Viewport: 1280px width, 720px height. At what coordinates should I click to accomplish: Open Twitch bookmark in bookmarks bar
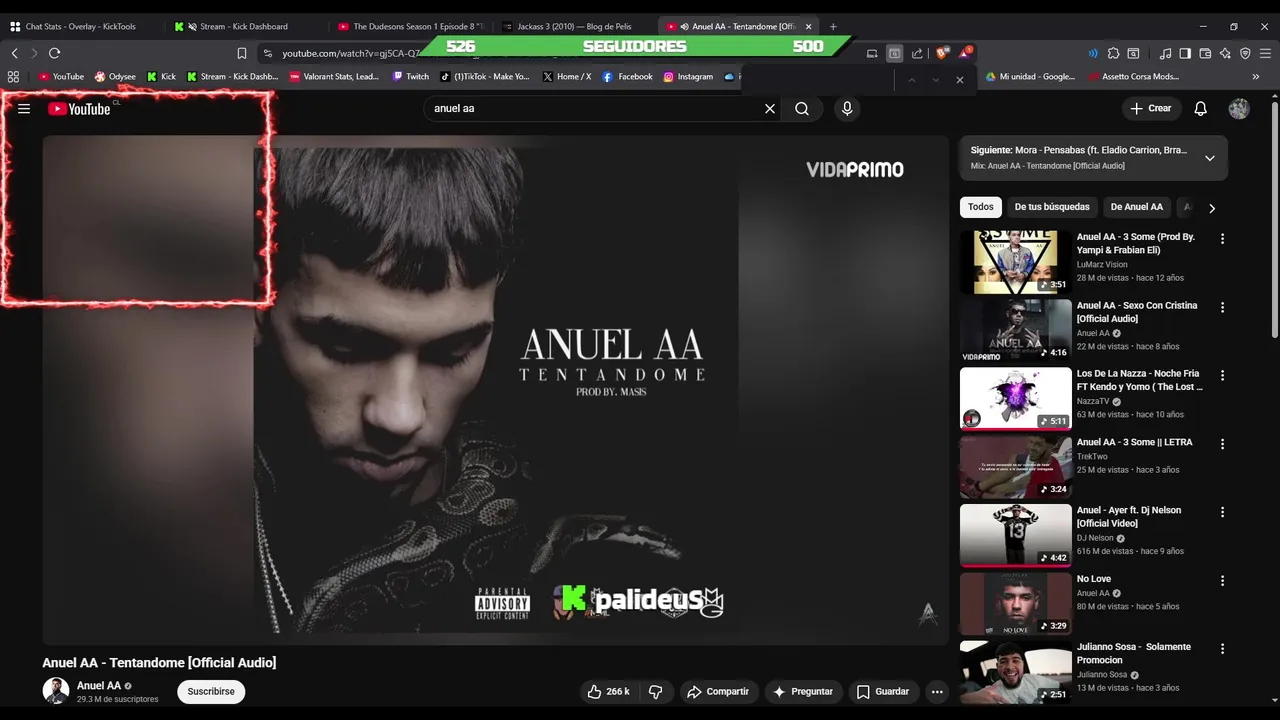(411, 76)
